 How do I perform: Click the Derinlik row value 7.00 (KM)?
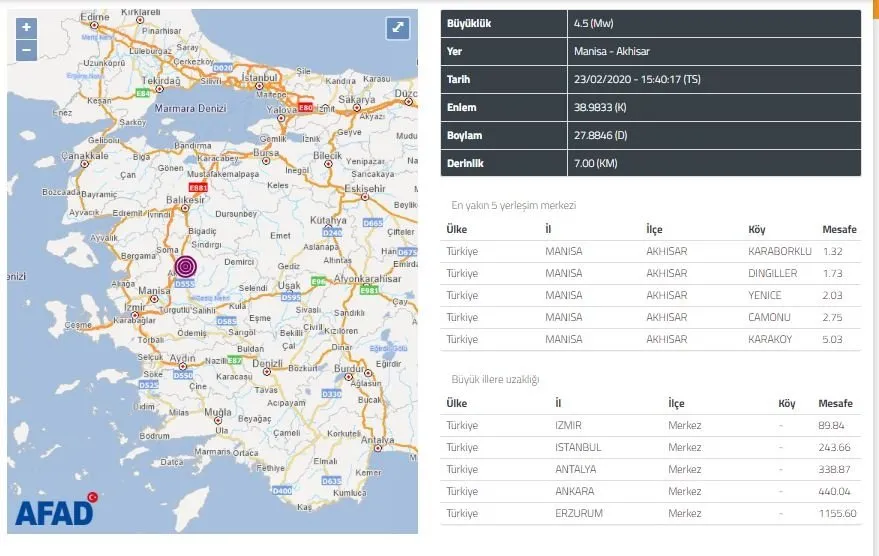(594, 163)
